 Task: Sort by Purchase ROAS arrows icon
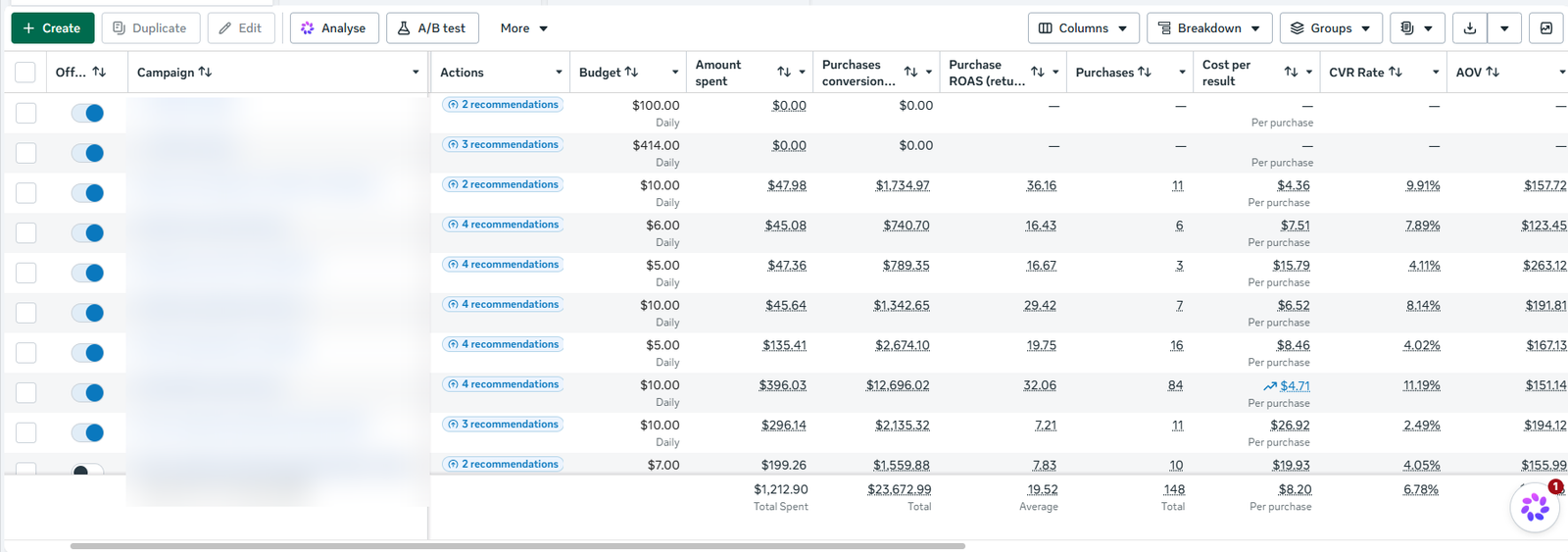1038,73
